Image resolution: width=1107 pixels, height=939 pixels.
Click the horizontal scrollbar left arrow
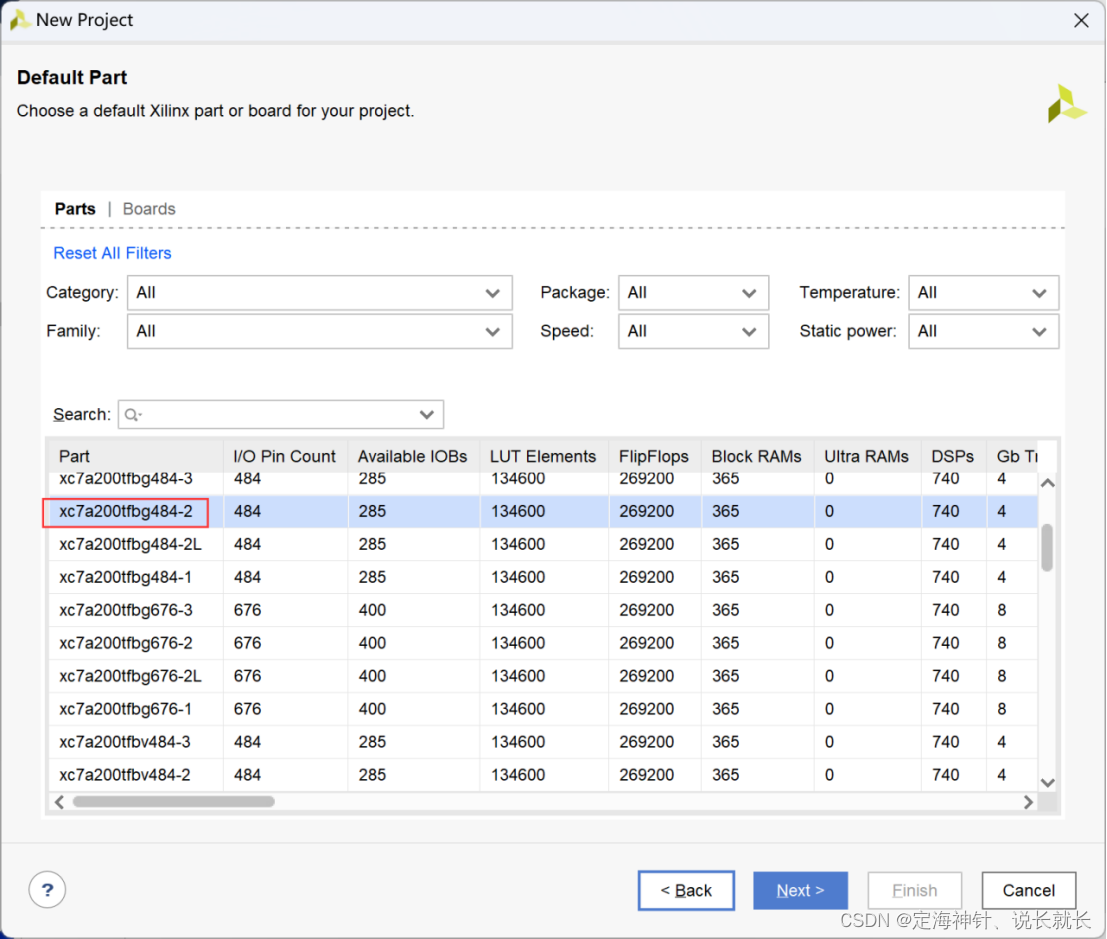[59, 802]
